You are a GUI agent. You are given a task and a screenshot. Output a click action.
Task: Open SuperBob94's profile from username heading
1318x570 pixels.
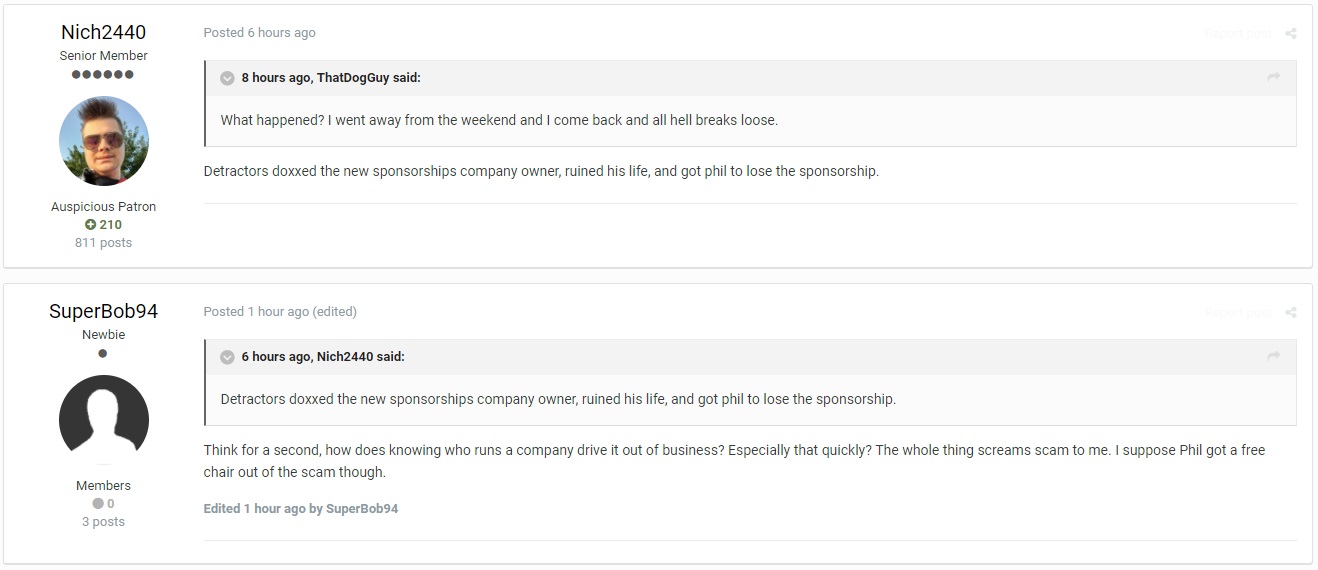103,311
